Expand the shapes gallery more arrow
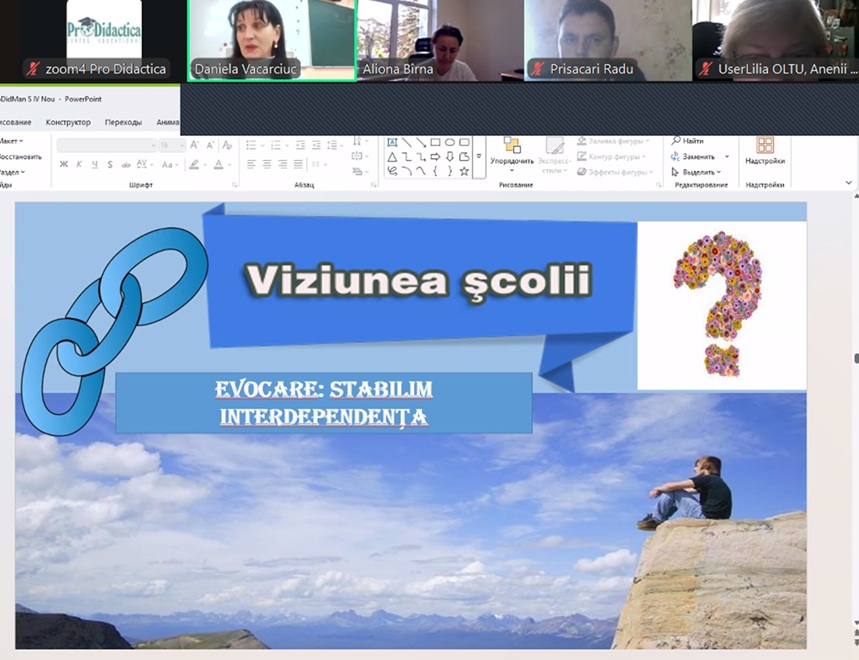The width and height of the screenshot is (859, 660). tap(479, 157)
